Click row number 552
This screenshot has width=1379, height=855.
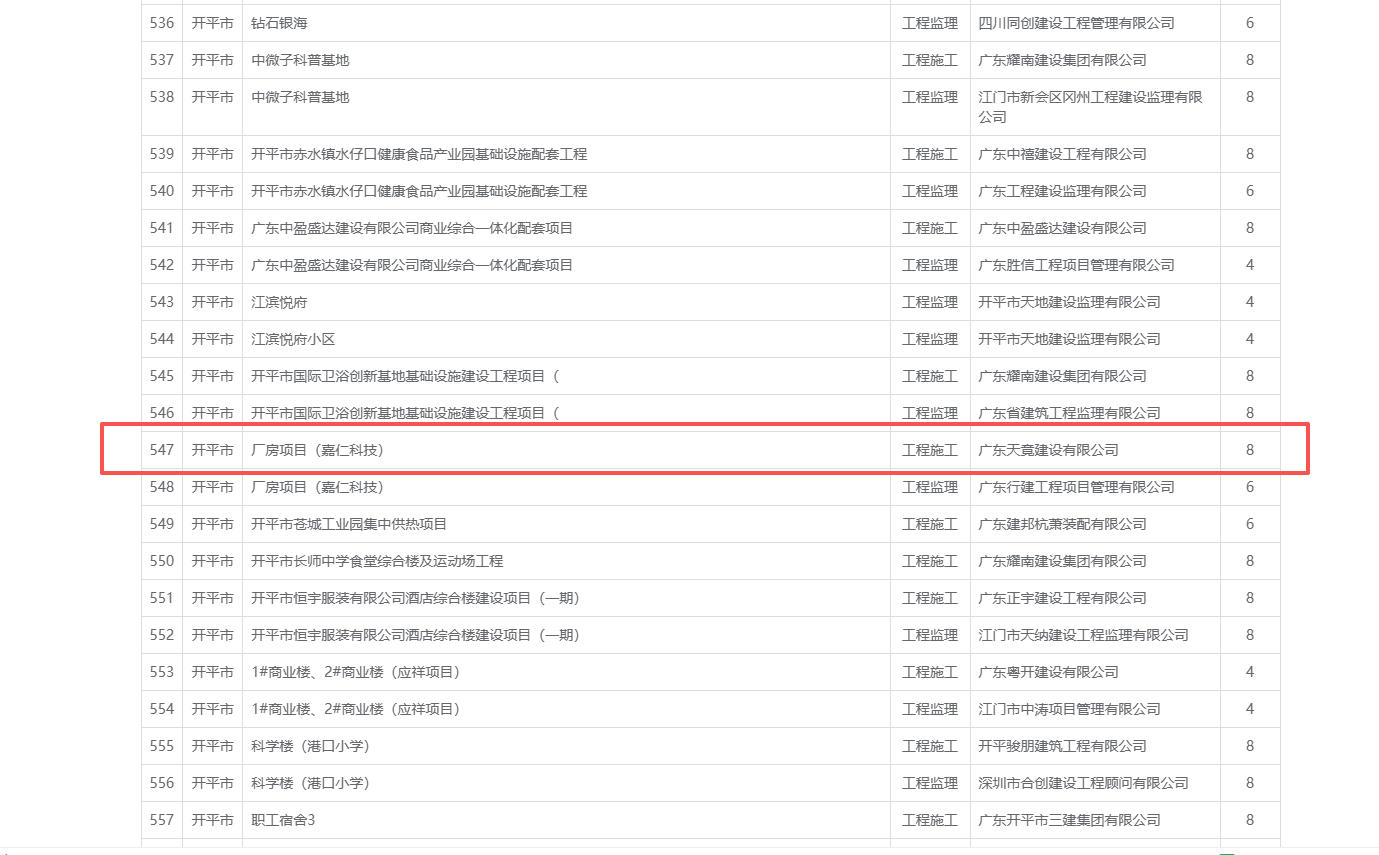162,635
